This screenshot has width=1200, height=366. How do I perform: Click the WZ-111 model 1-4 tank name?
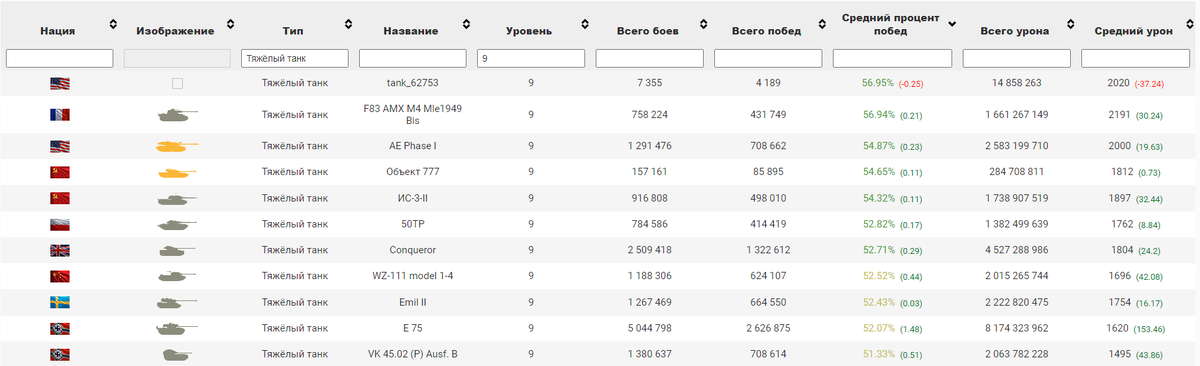click(413, 276)
